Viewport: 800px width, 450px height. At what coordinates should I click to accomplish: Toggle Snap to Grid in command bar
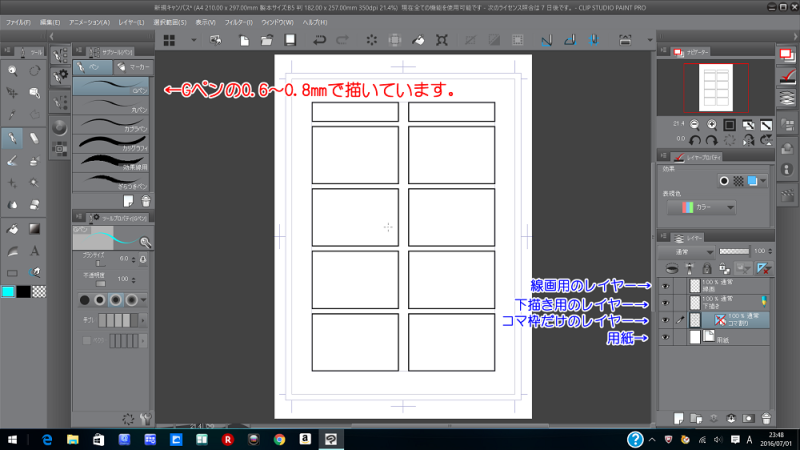[594, 40]
